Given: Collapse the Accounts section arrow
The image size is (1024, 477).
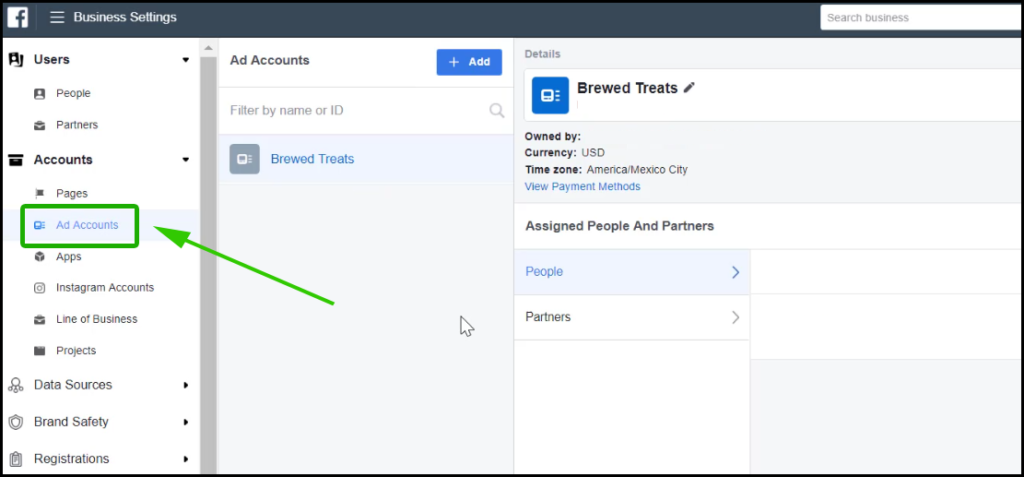Looking at the screenshot, I should pos(185,160).
